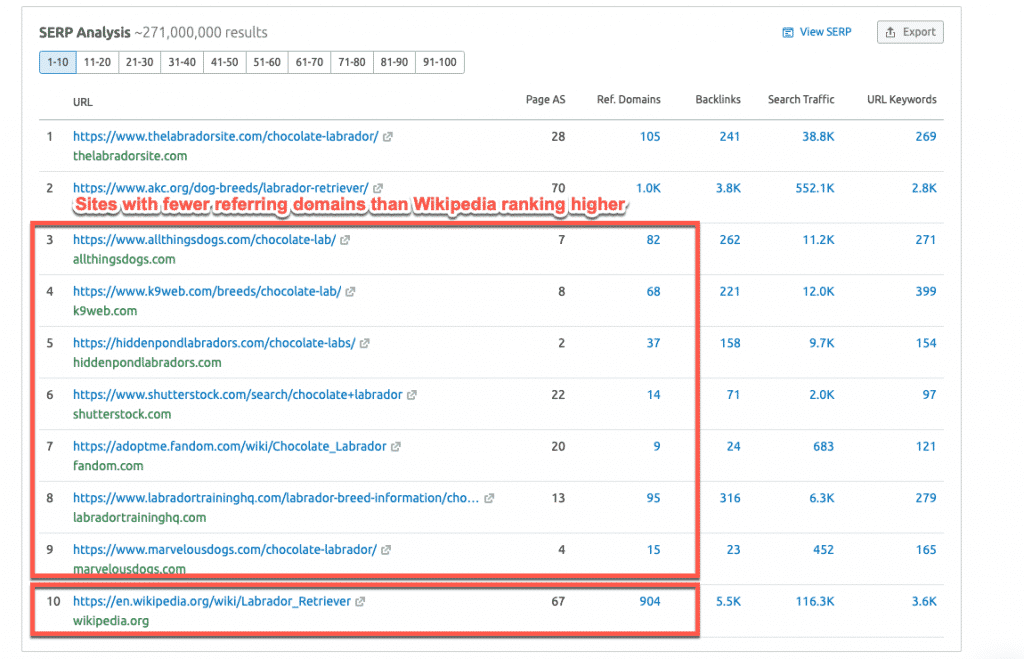
Task: Open the 1.0K referring domains link for akc.org
Action: point(647,188)
